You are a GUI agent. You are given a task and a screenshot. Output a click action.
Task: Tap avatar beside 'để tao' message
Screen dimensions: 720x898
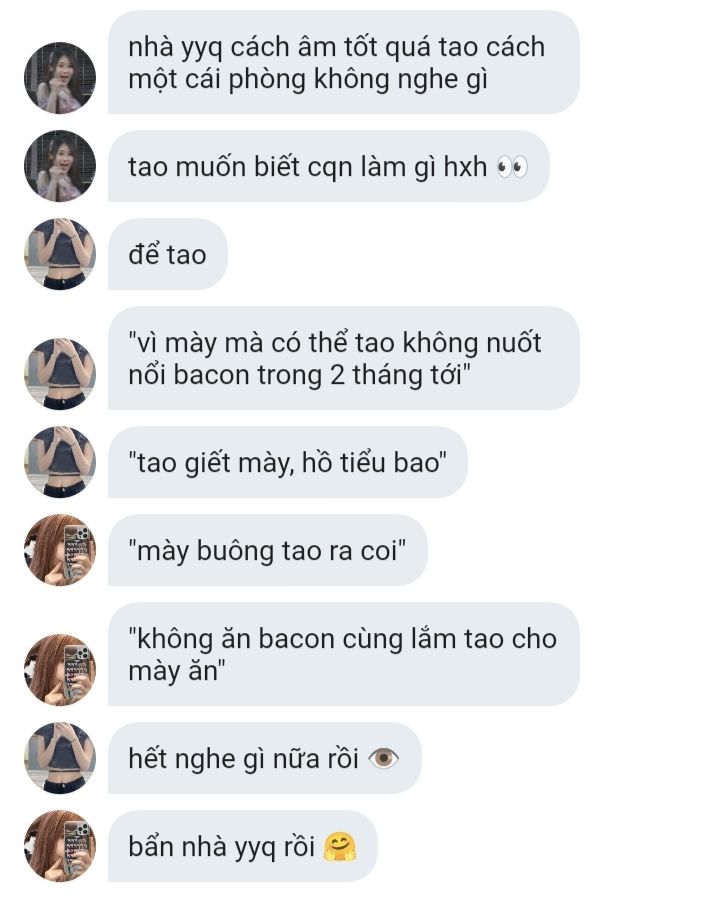point(60,254)
